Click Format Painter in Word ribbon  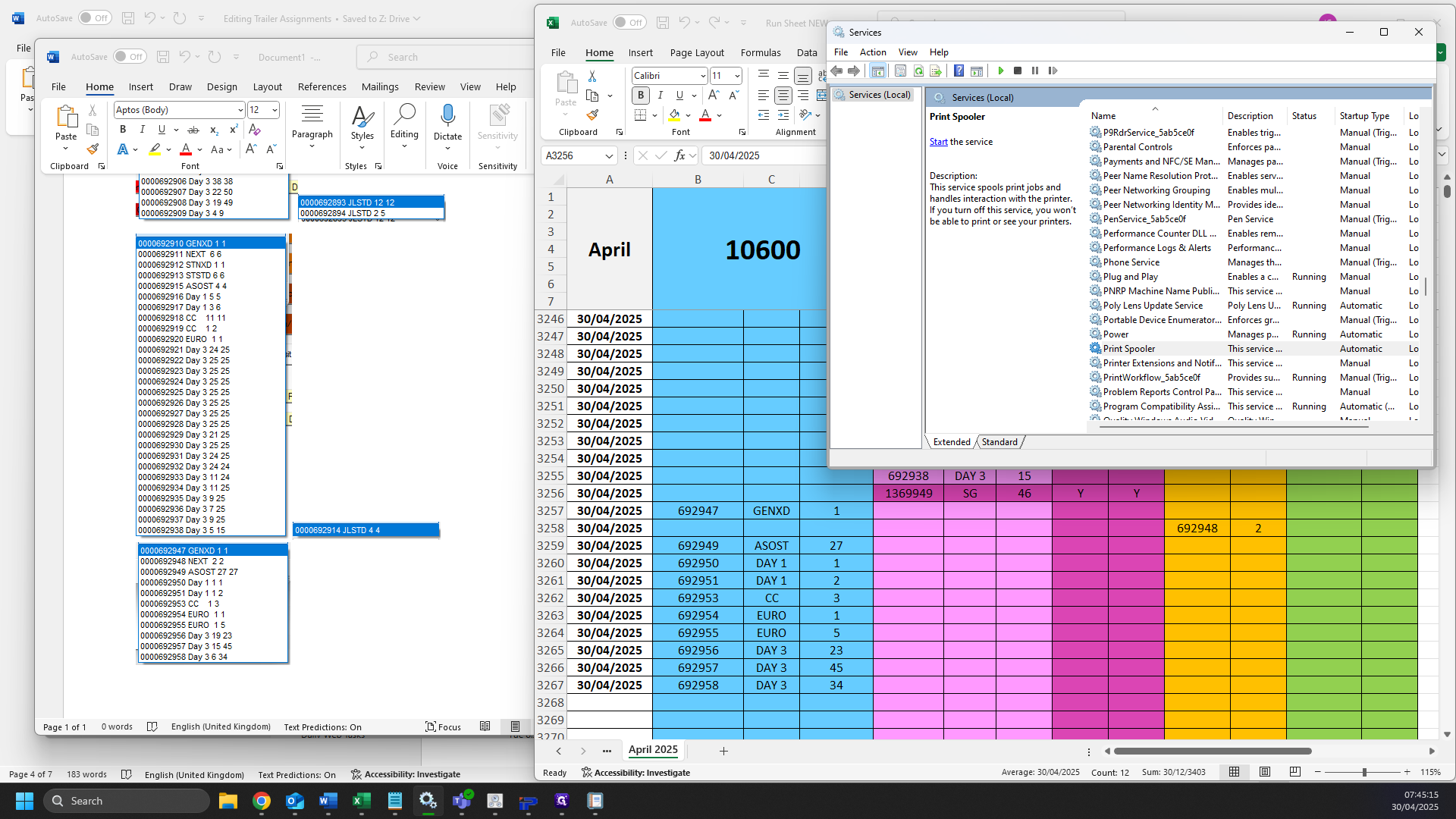pos(93,149)
